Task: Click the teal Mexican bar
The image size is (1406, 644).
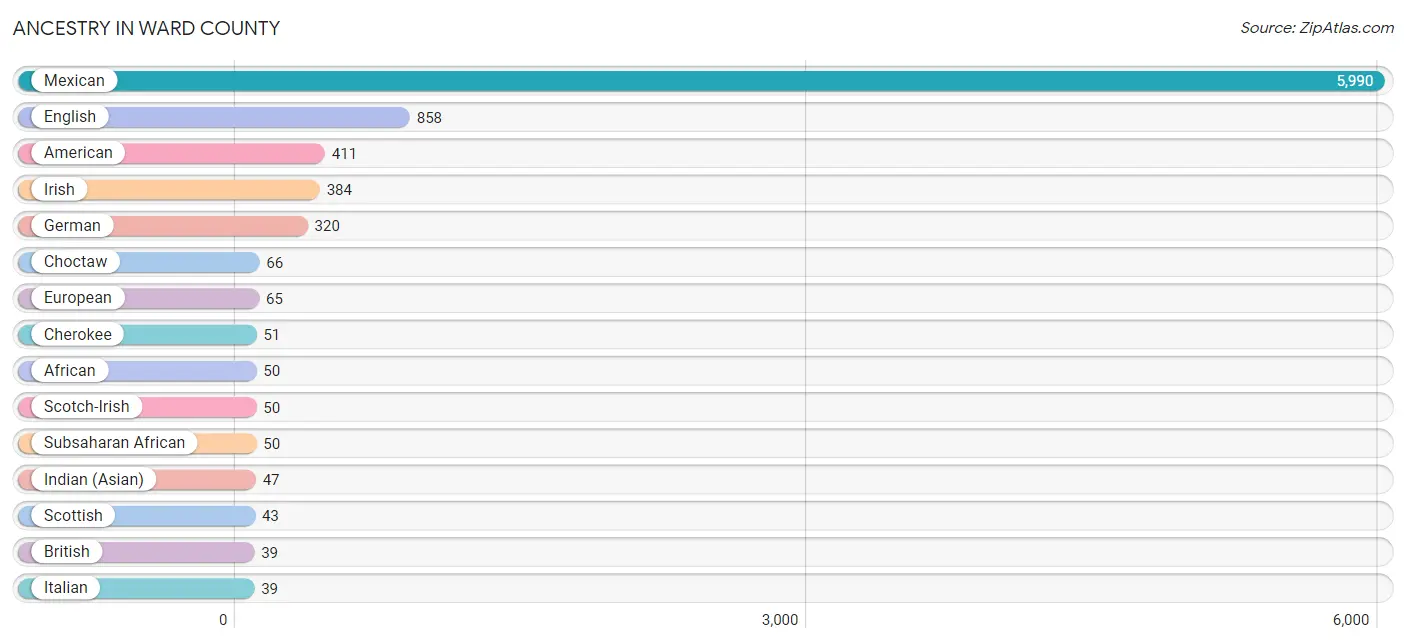Action: click(x=701, y=81)
